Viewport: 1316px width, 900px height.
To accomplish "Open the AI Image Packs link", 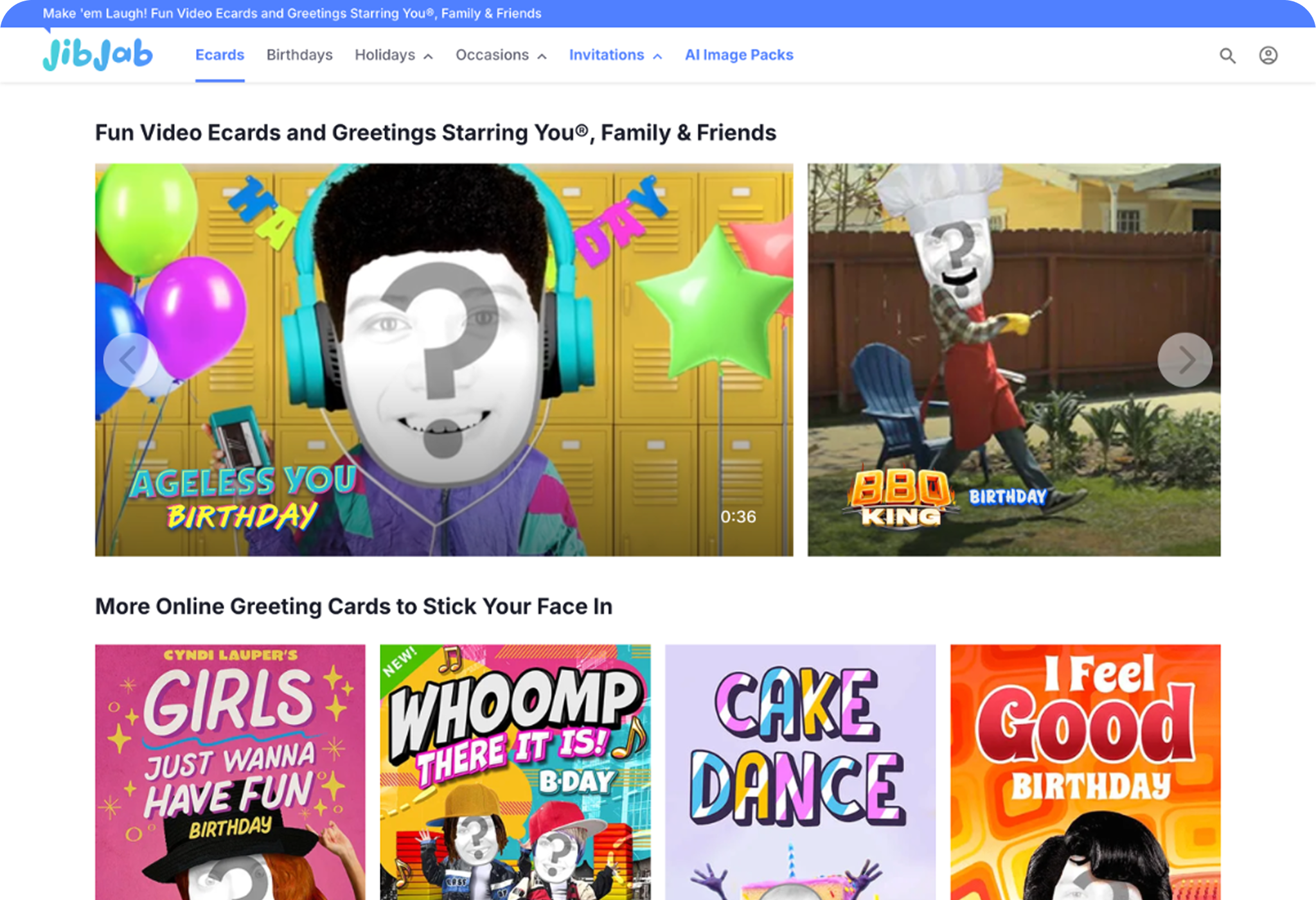I will (x=739, y=55).
